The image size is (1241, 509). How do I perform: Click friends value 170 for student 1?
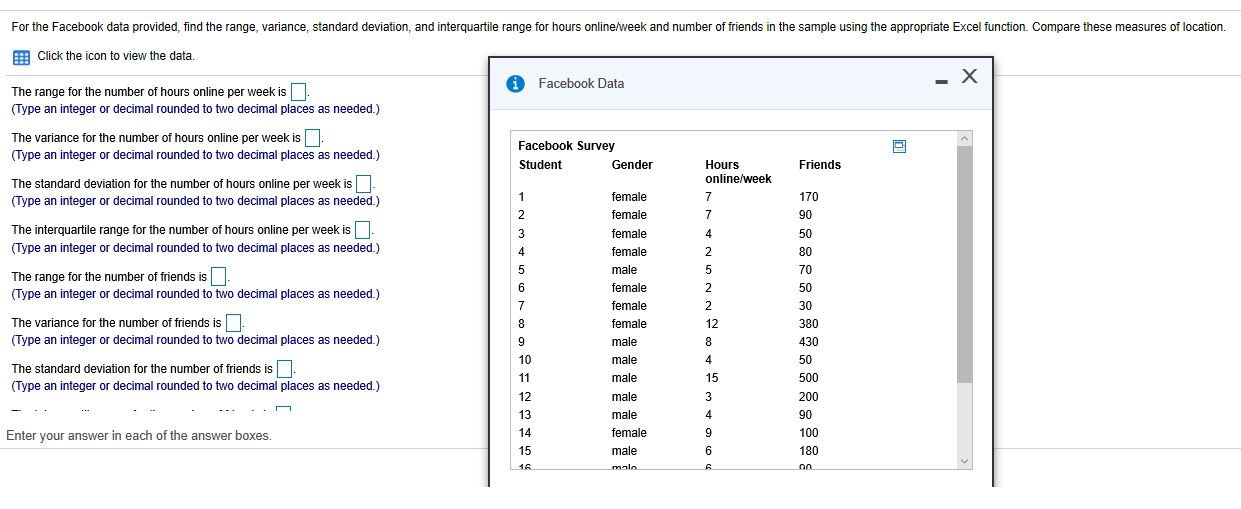(809, 197)
